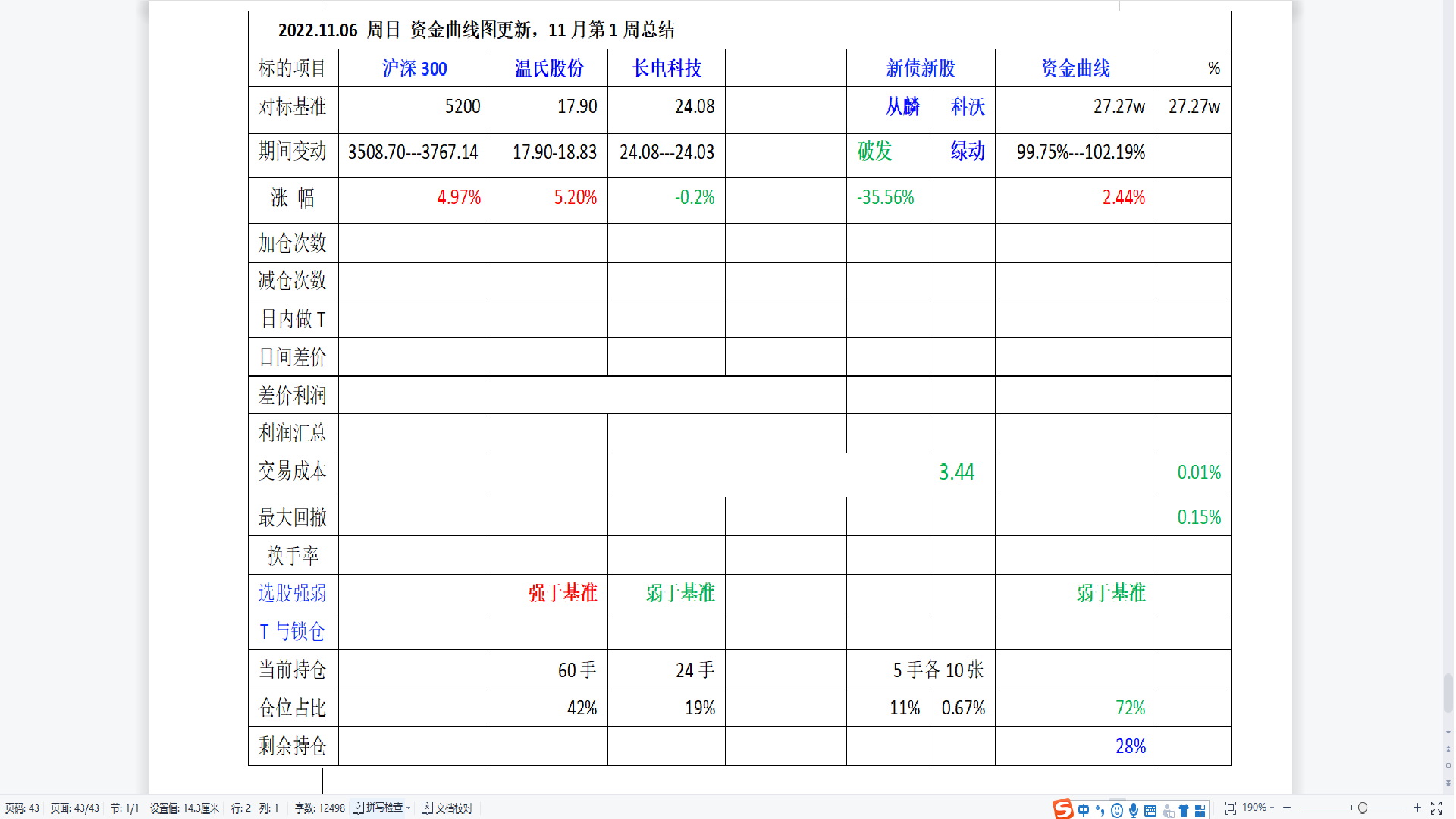Click the 节: 1/1 status item
This screenshot has width=1456, height=819.
(x=125, y=808)
